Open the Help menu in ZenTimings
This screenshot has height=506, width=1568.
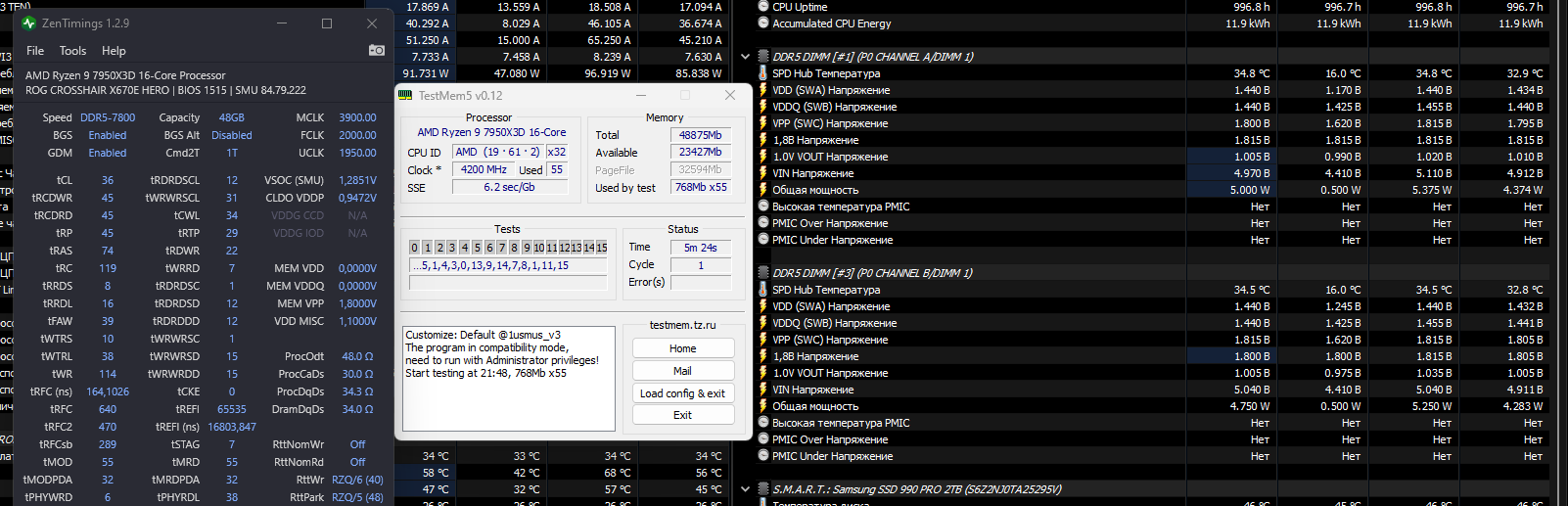coord(114,51)
